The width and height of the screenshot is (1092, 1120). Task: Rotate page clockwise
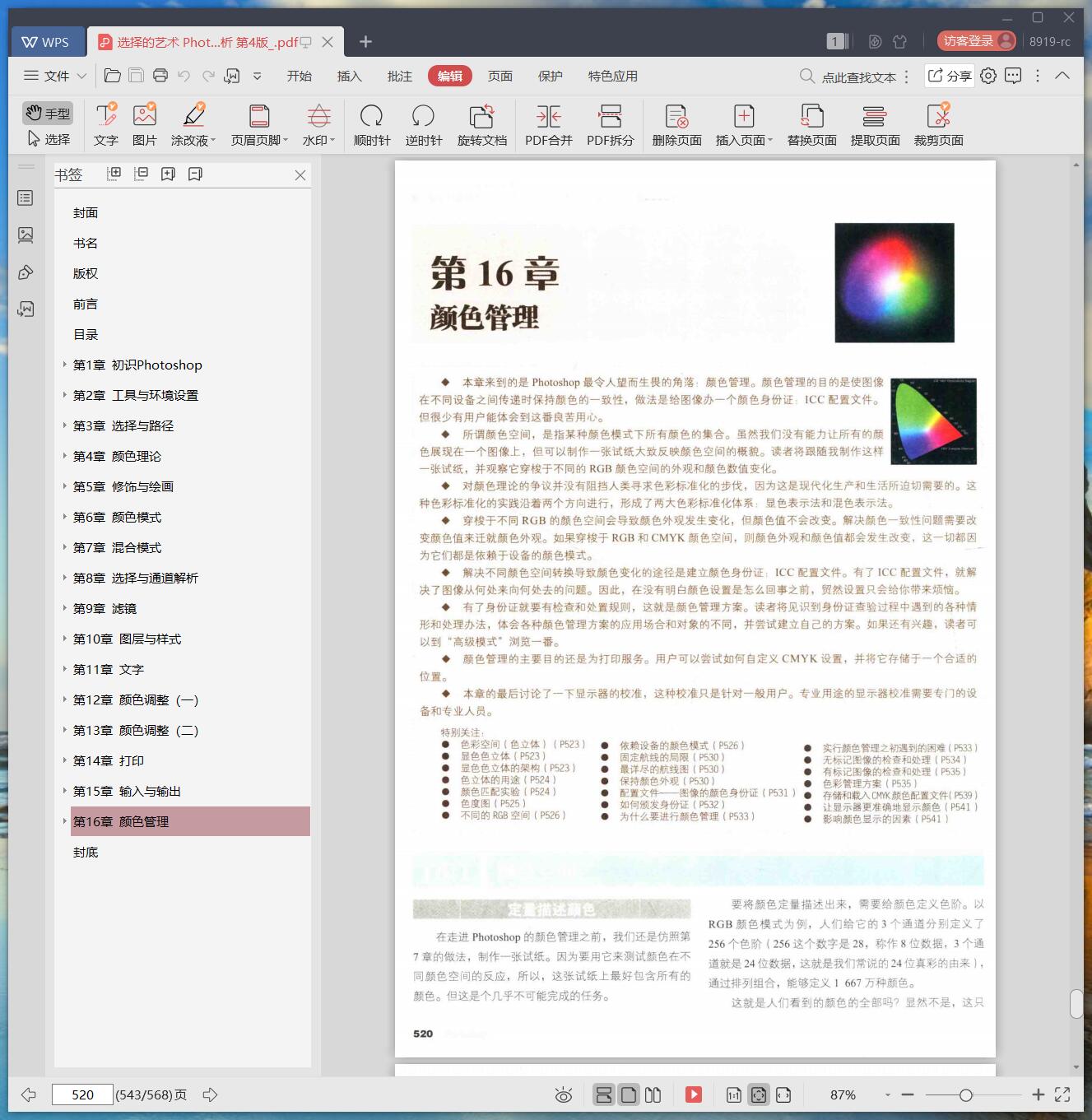372,125
